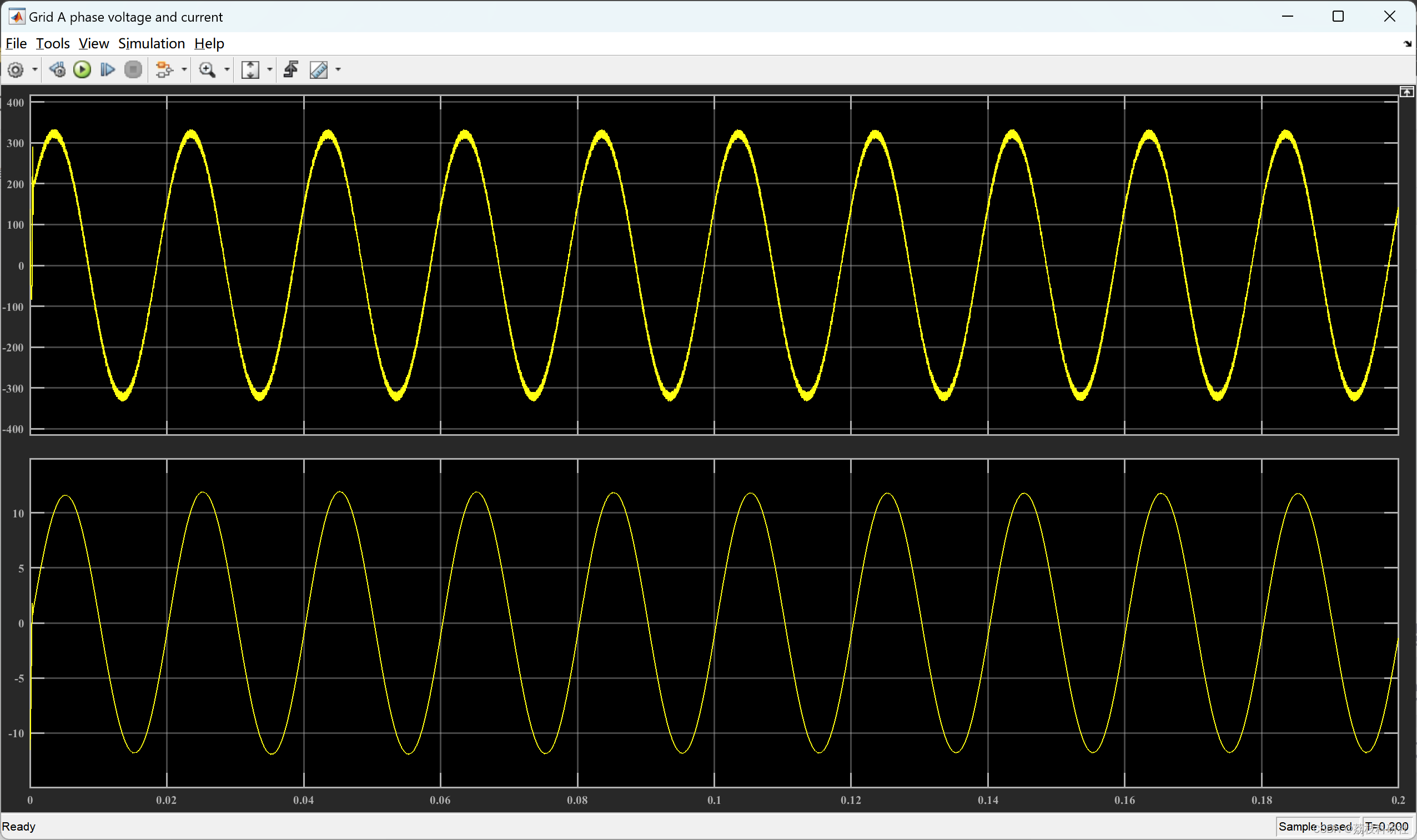The image size is (1417, 840).
Task: Click the dock scope arrow in menu bar
Action: (x=1408, y=44)
